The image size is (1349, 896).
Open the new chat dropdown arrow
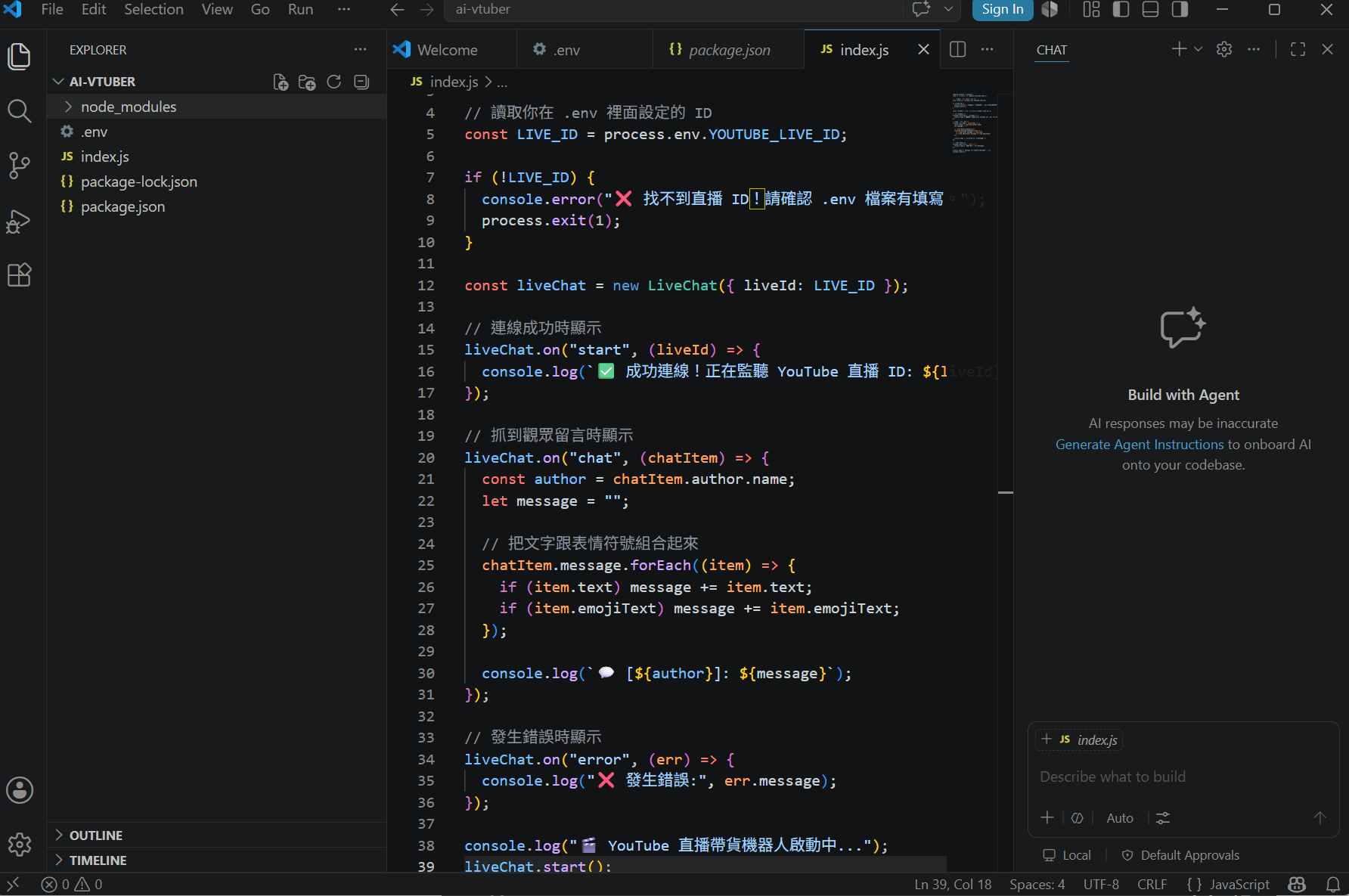(x=1198, y=49)
